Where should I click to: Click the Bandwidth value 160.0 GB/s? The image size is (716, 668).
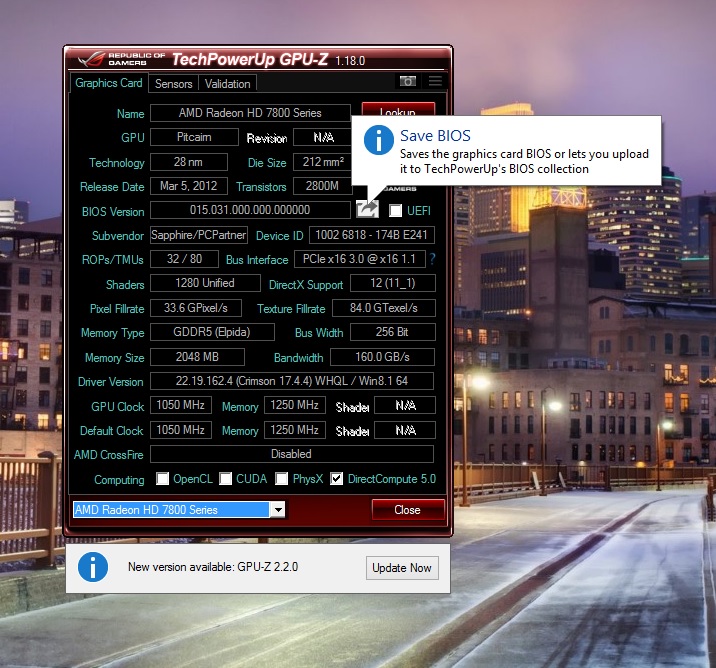[382, 357]
